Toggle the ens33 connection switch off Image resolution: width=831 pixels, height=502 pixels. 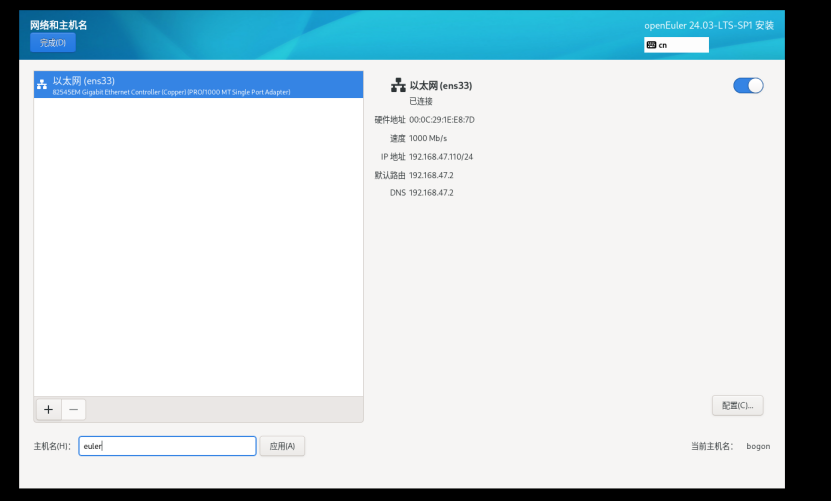[x=748, y=85]
